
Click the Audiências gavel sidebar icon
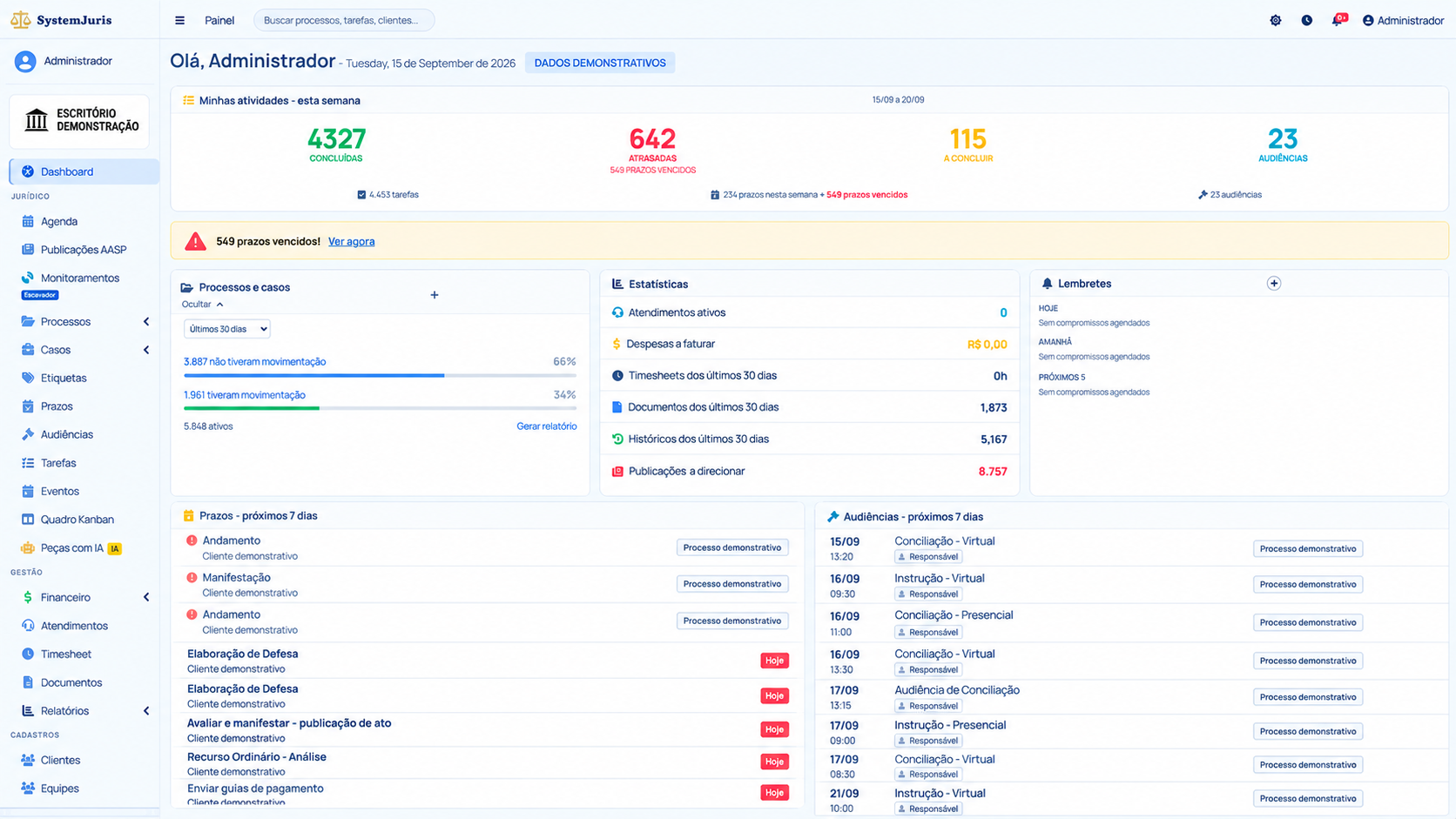28,434
